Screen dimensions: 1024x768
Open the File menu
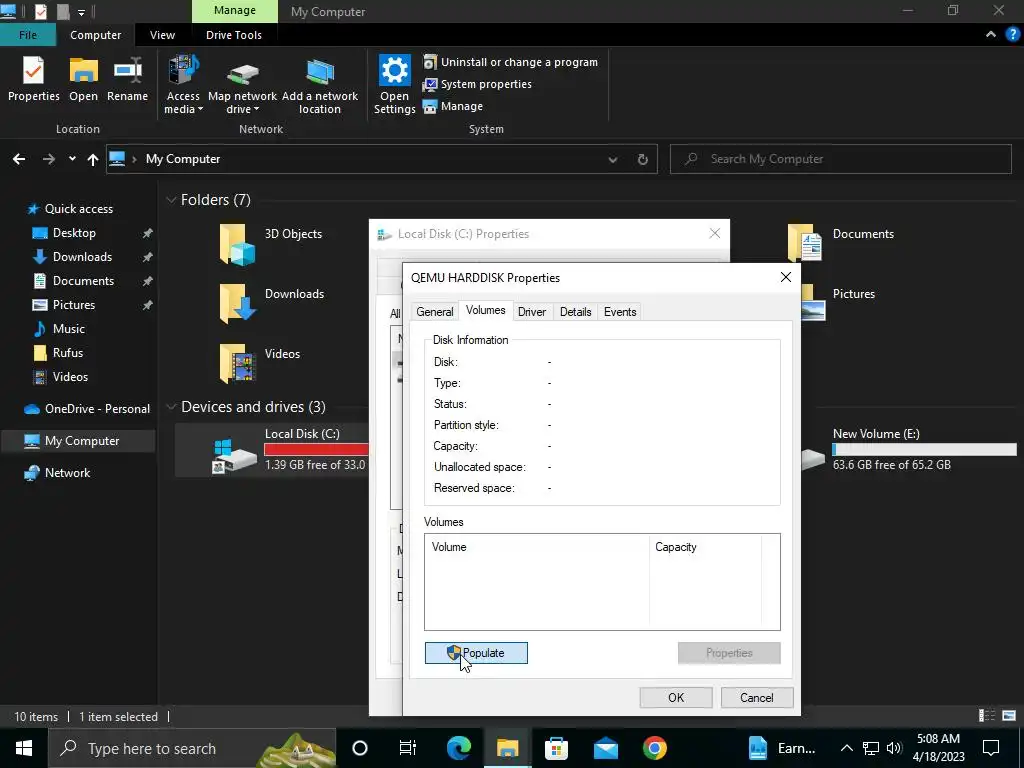pyautogui.click(x=27, y=35)
